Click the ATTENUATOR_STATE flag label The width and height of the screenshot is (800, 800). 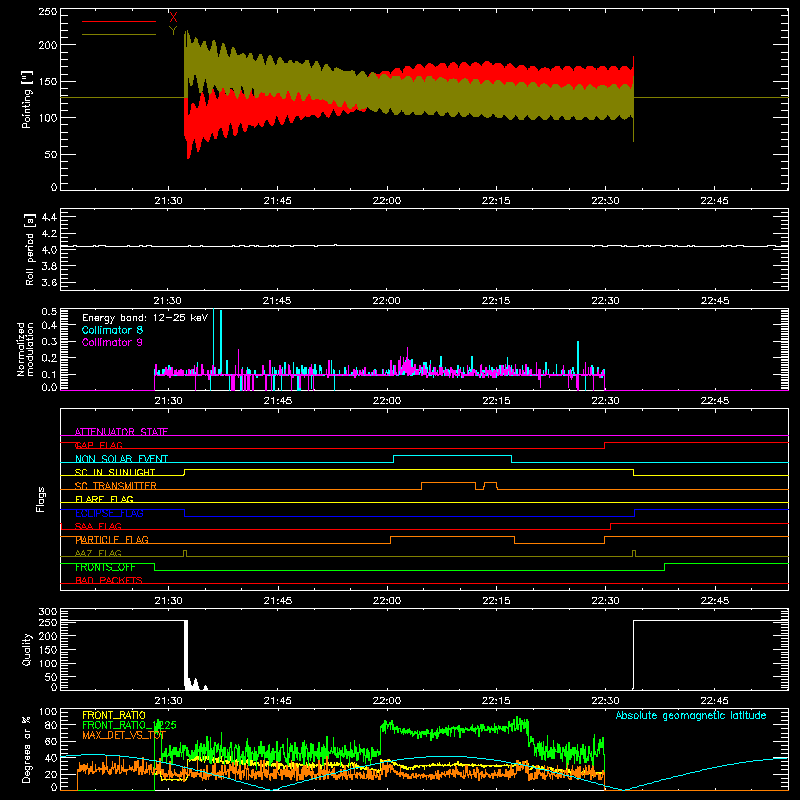(x=121, y=432)
